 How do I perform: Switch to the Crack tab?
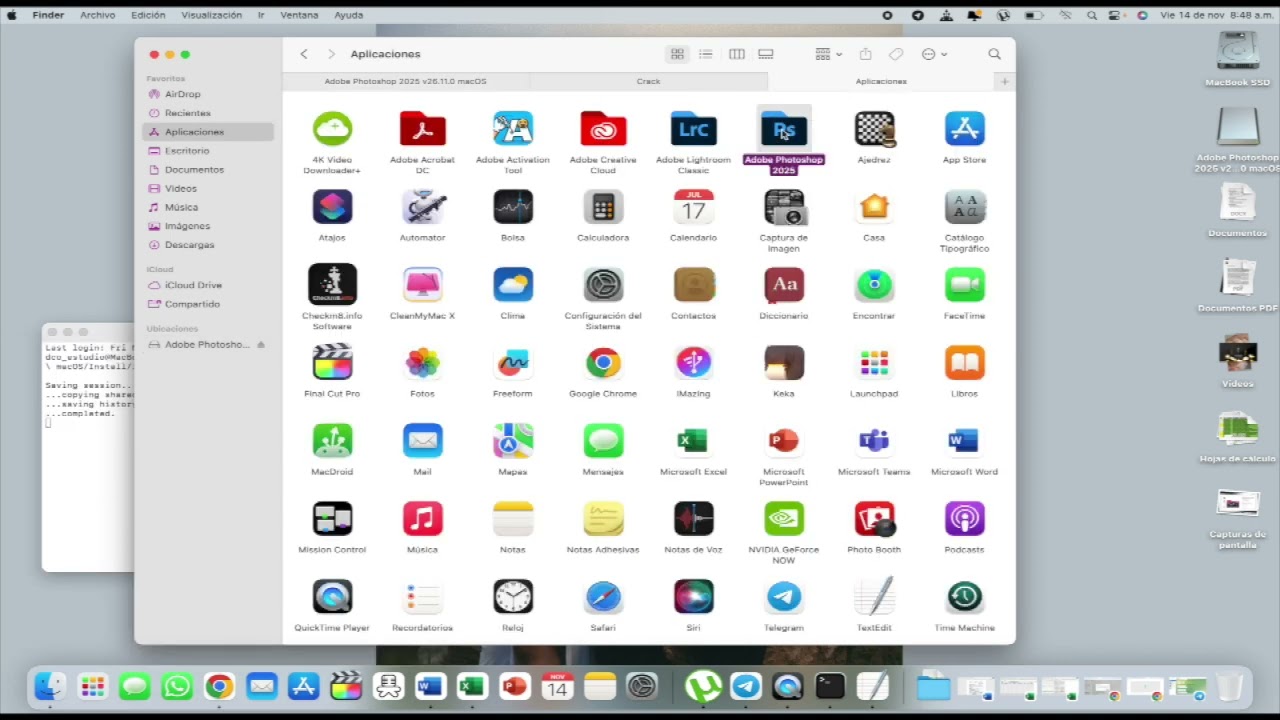point(648,81)
